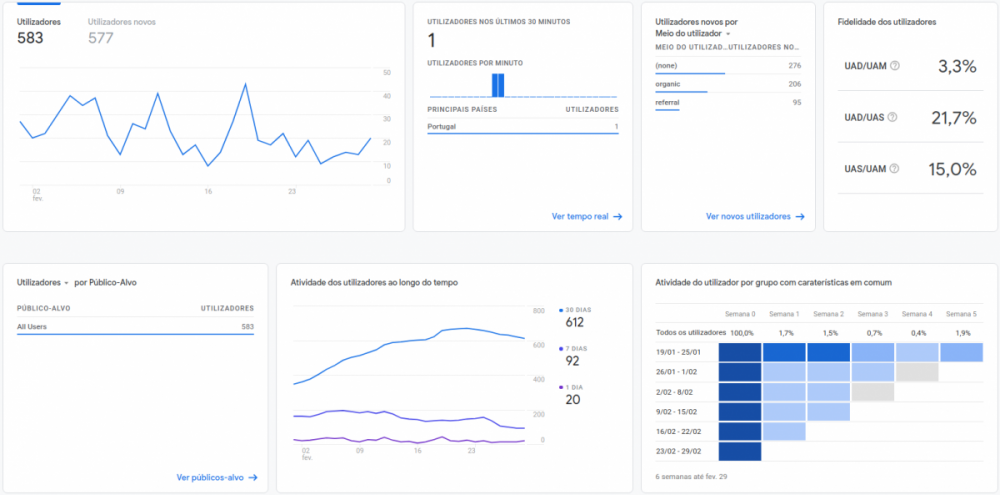Expand the Utilizadores dropdown in the Público-Alvo card

pyautogui.click(x=66, y=283)
